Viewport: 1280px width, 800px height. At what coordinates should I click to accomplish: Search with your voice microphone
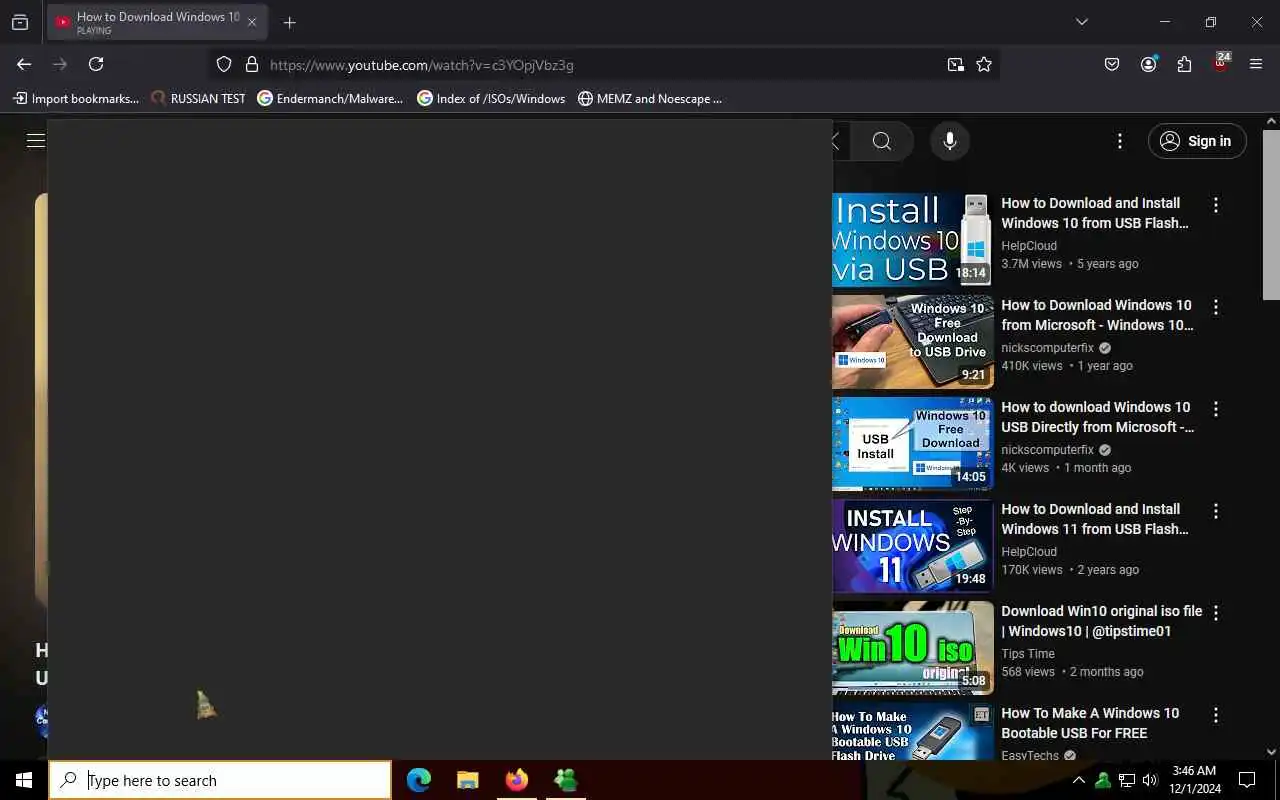950,141
